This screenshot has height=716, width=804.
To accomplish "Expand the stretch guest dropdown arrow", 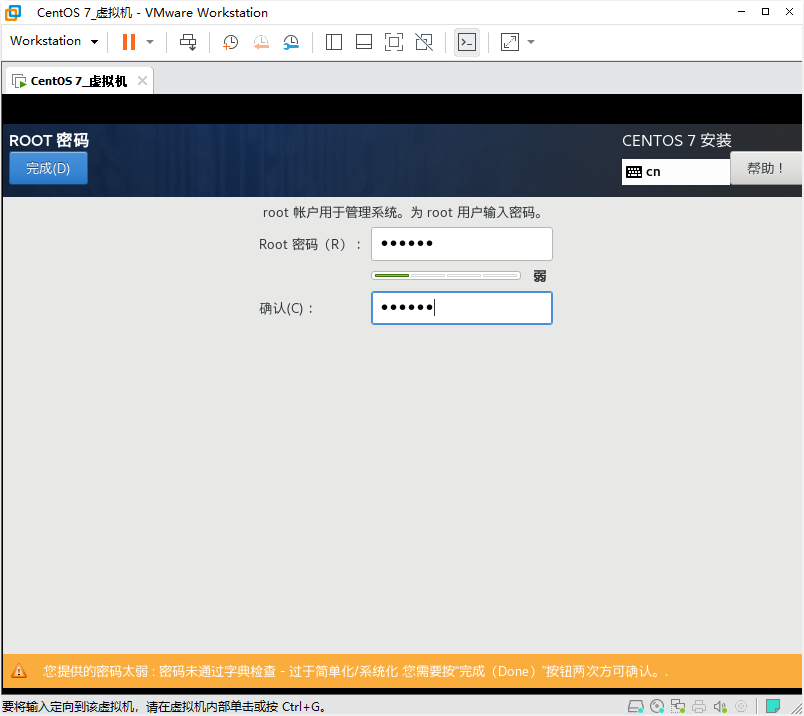I will coord(531,42).
